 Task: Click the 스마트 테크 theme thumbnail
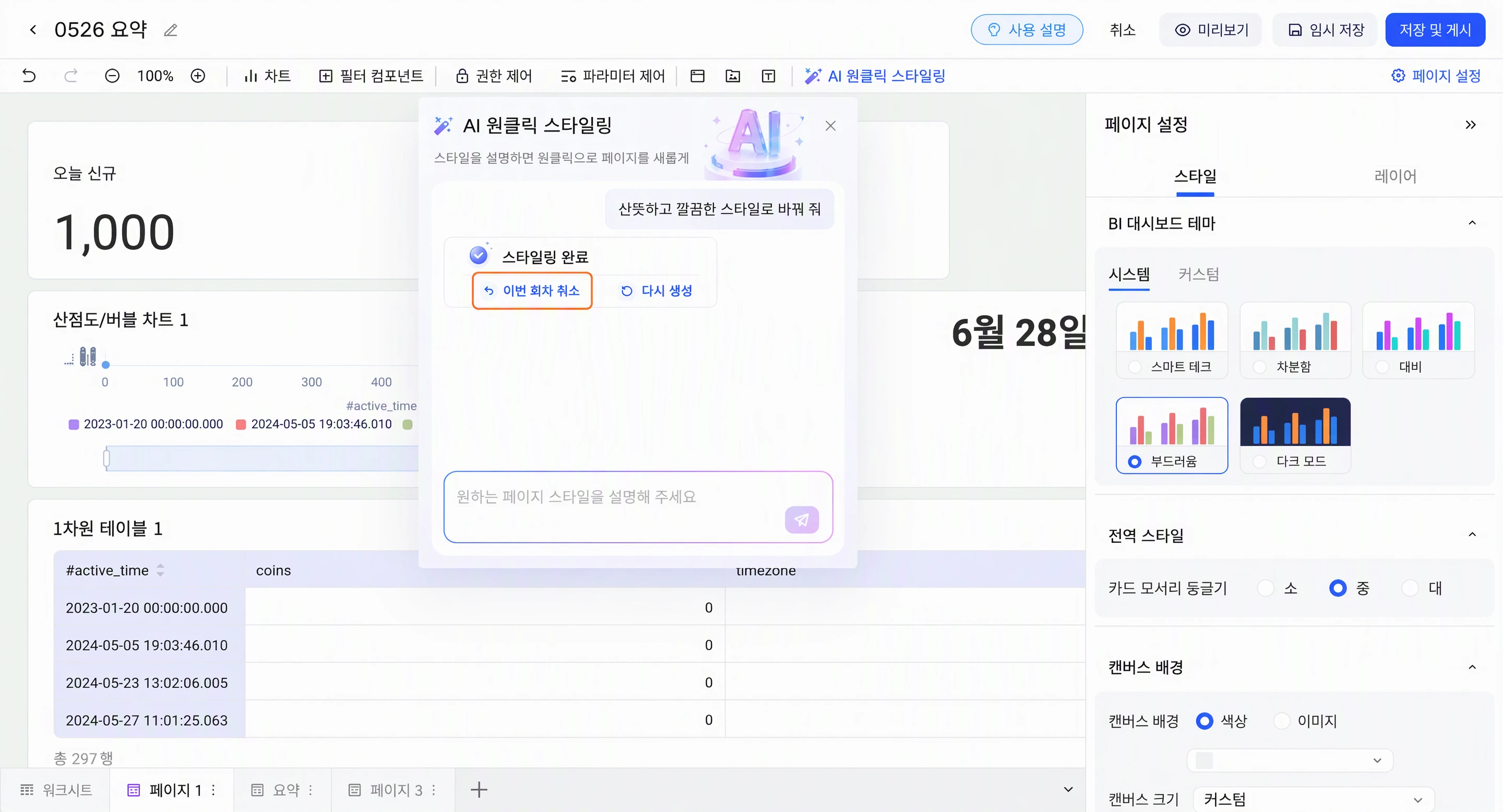coord(1172,327)
